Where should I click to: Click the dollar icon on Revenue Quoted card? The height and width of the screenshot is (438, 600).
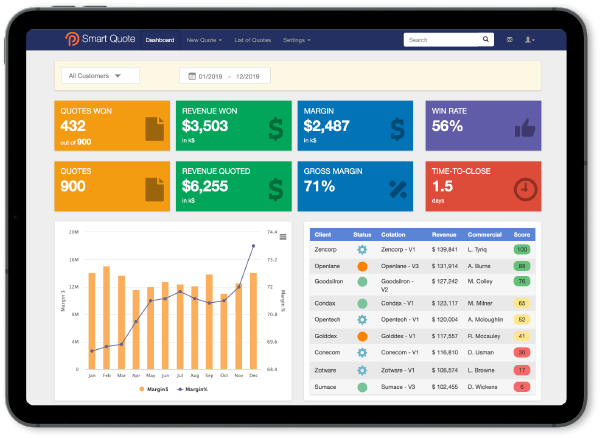(x=276, y=189)
